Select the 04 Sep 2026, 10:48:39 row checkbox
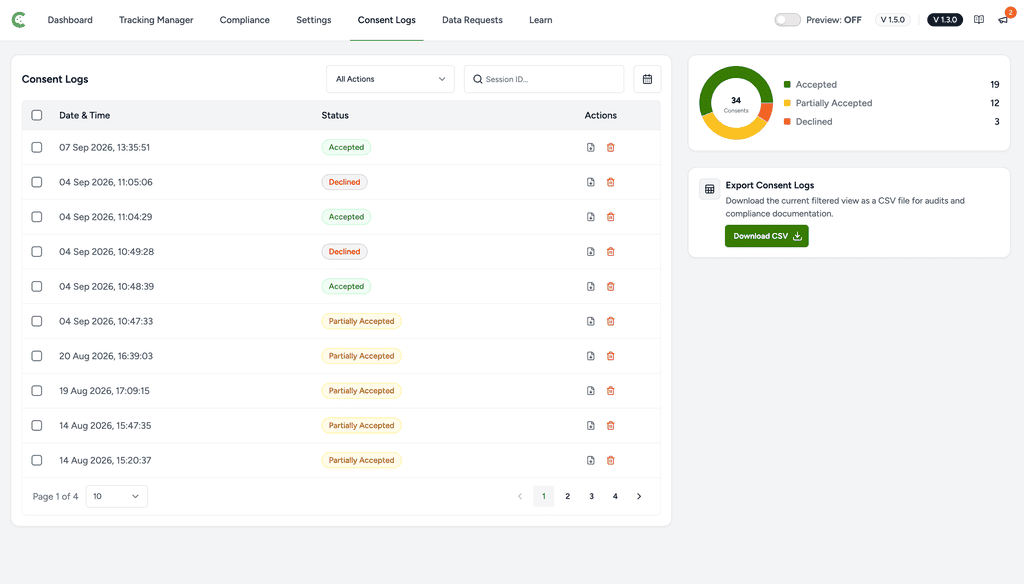This screenshot has width=1024, height=584. tap(37, 286)
